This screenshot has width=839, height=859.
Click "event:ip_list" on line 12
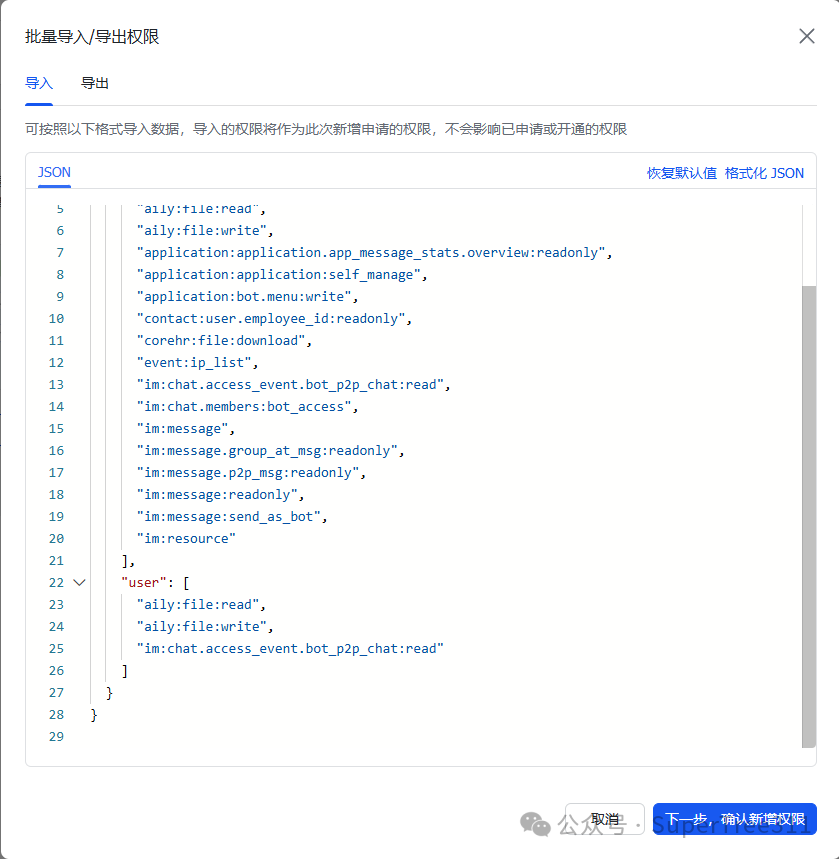[194, 363]
